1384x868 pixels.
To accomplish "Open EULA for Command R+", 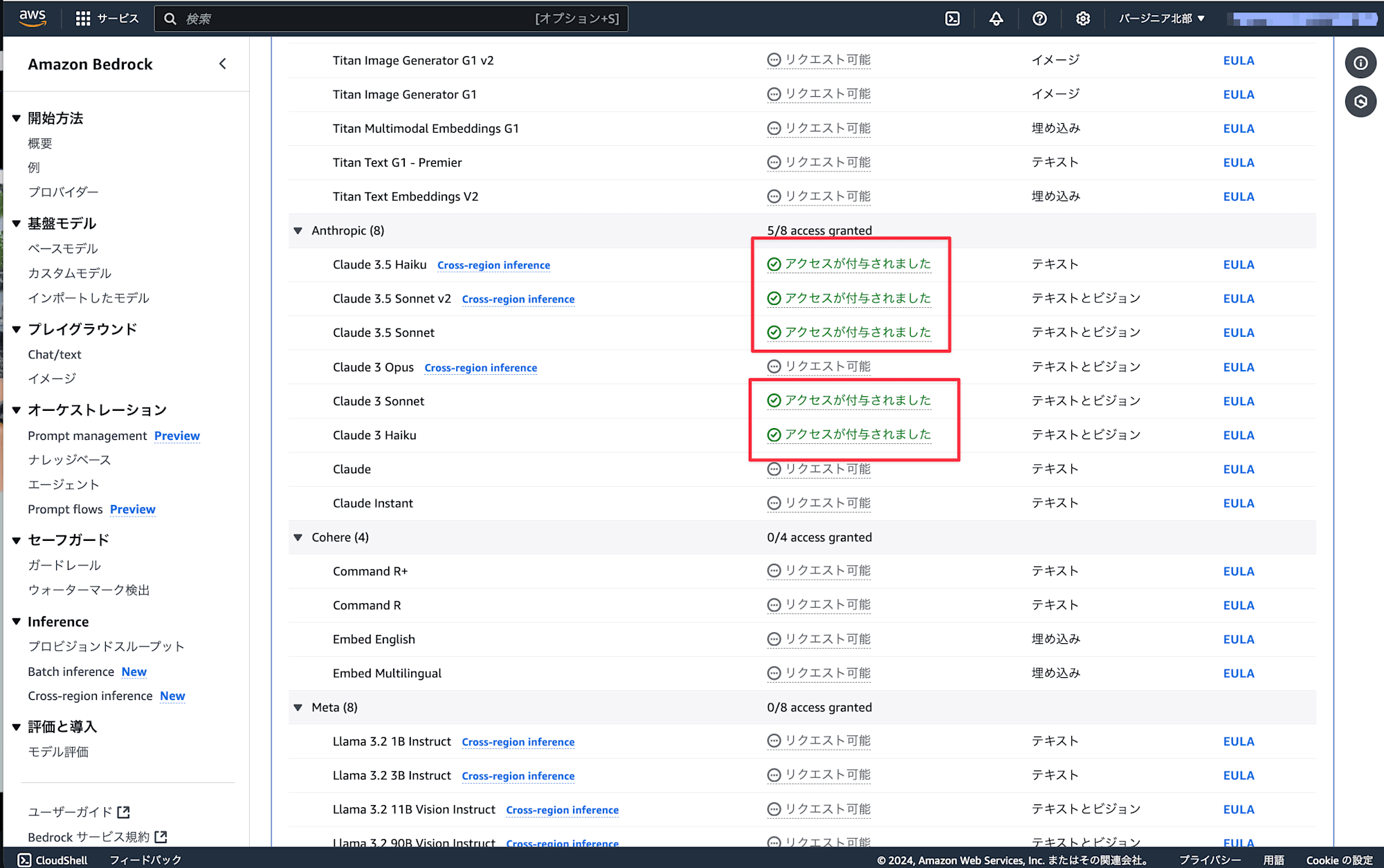I will pos(1239,571).
